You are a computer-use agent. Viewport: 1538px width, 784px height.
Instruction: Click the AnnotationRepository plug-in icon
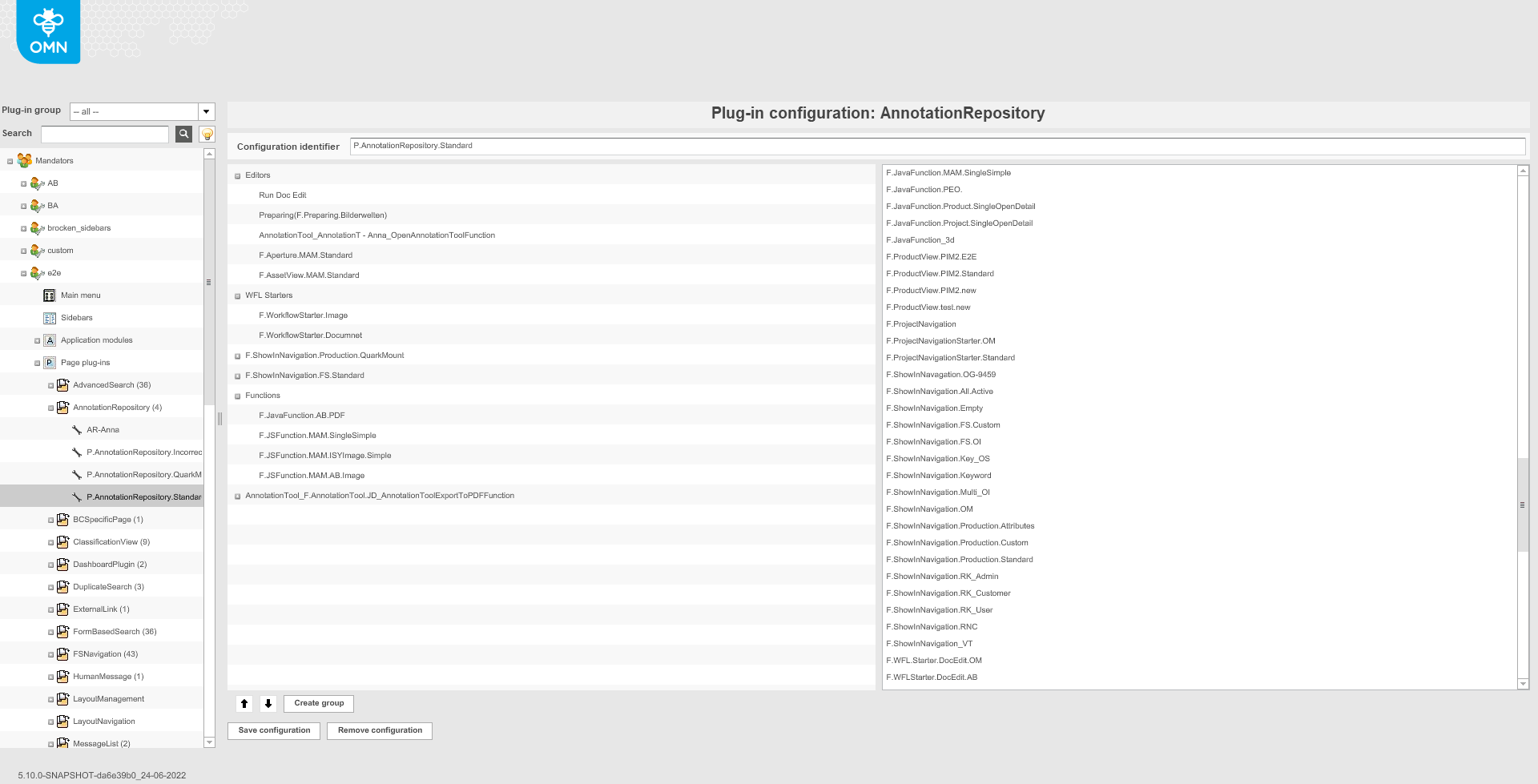pos(62,407)
